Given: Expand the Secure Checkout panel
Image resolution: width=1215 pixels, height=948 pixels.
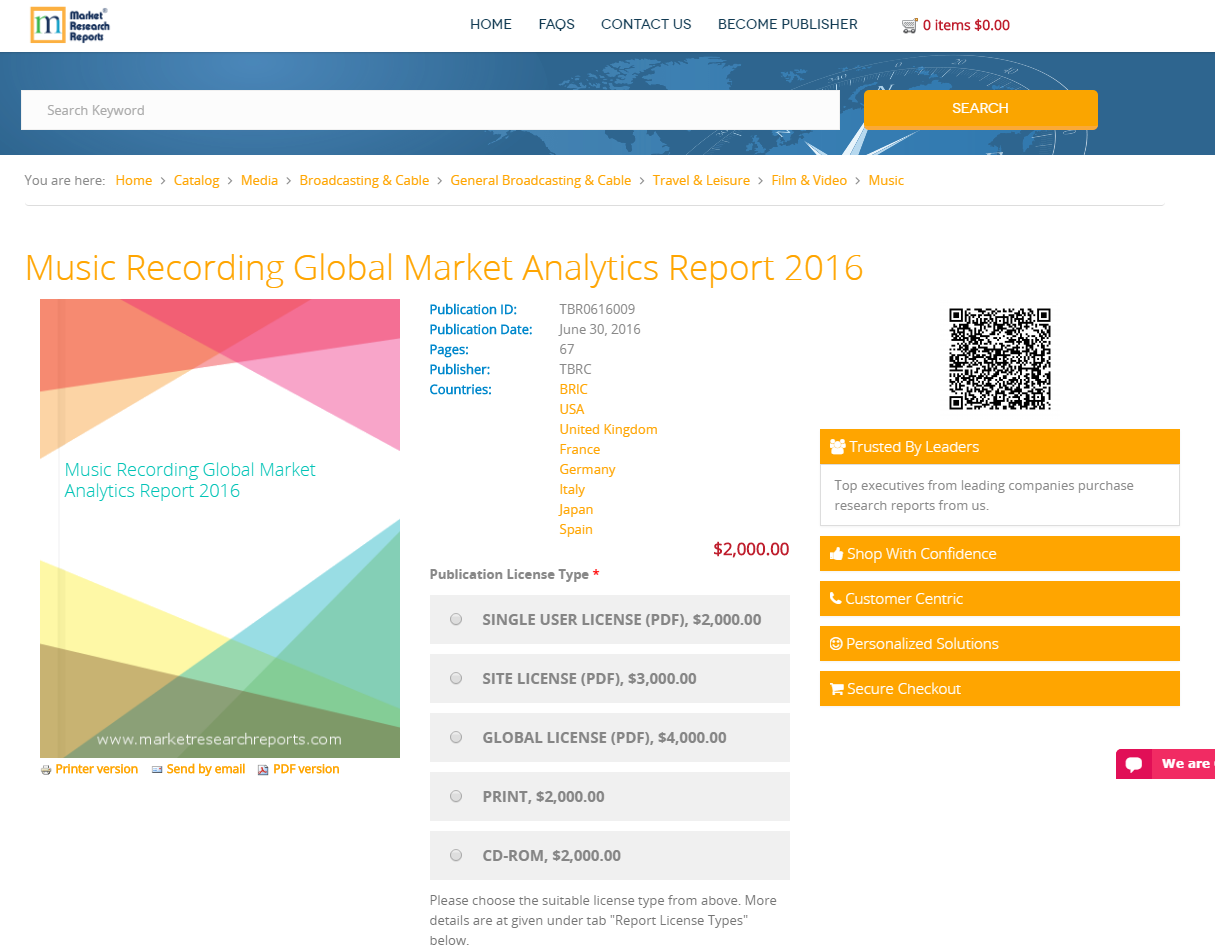Looking at the screenshot, I should pos(1000,689).
